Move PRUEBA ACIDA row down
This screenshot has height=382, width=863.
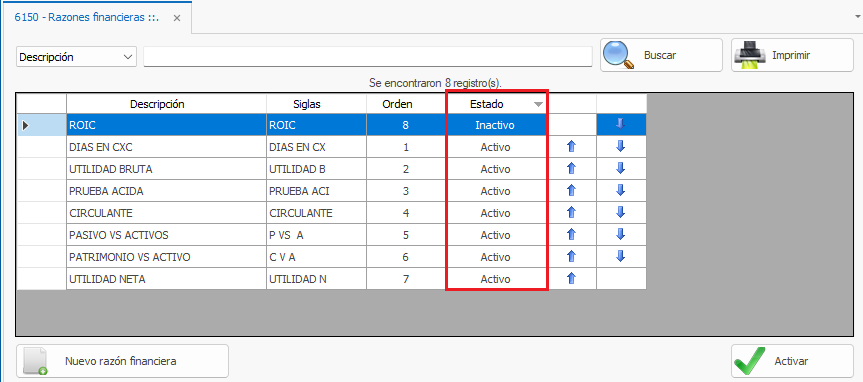coord(621,191)
